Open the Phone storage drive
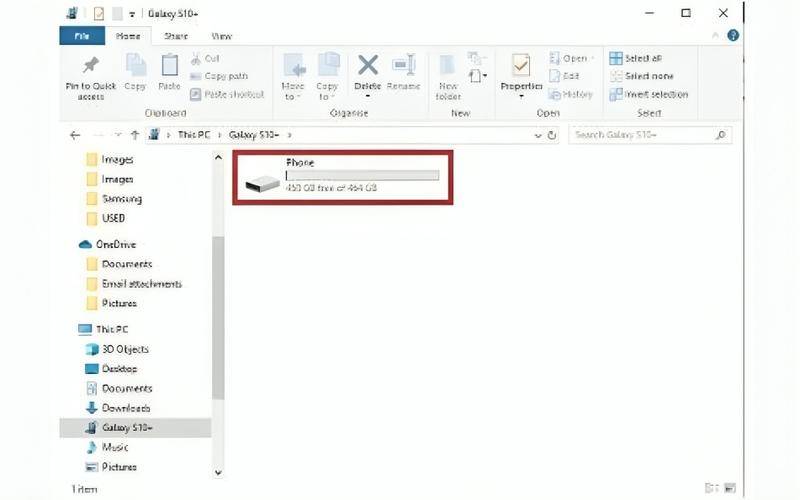 [x=342, y=177]
